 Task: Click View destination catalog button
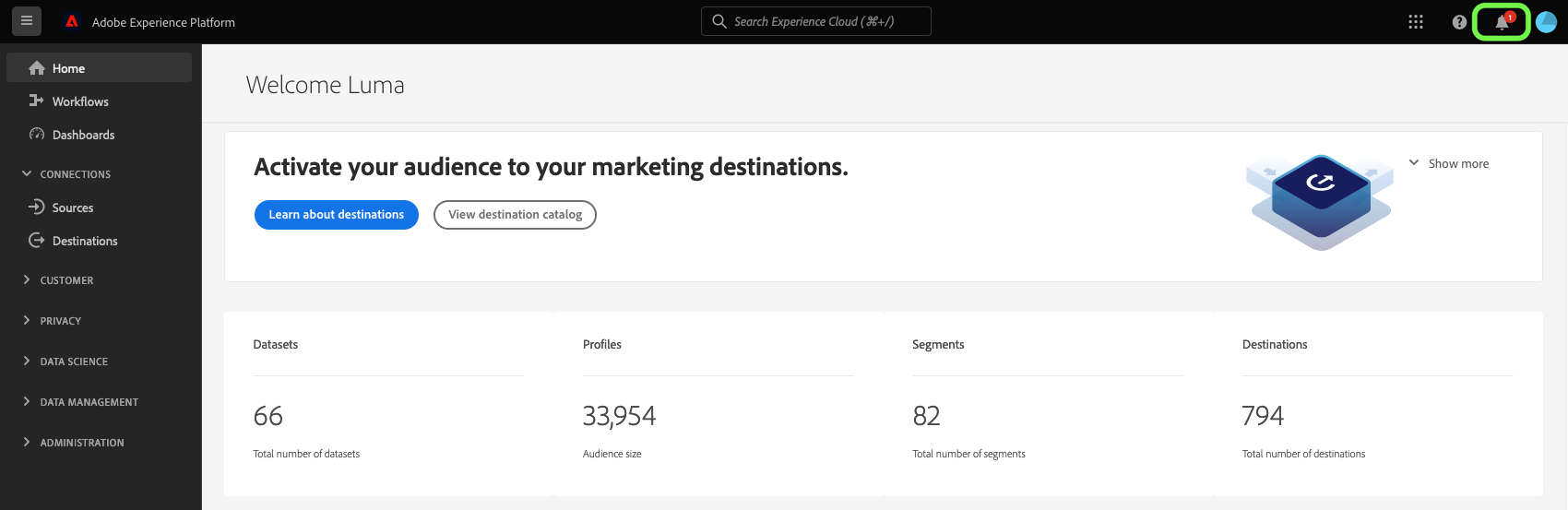click(515, 215)
